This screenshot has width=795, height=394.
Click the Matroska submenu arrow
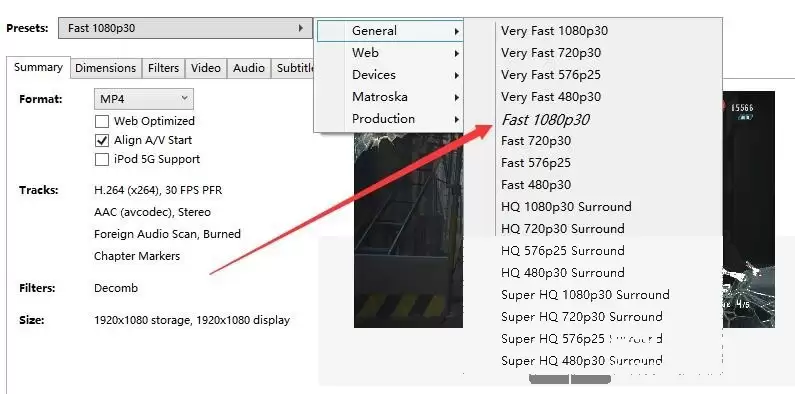pos(456,97)
